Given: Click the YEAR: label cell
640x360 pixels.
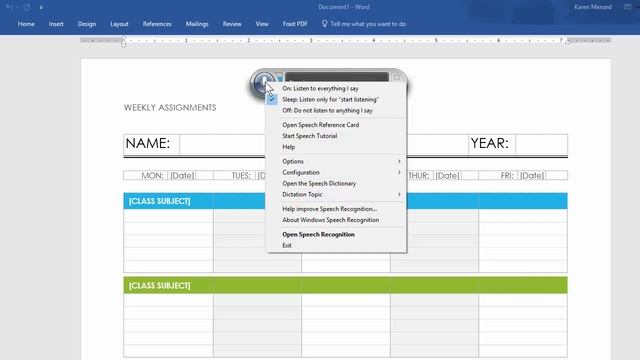Looking at the screenshot, I should click(492, 144).
